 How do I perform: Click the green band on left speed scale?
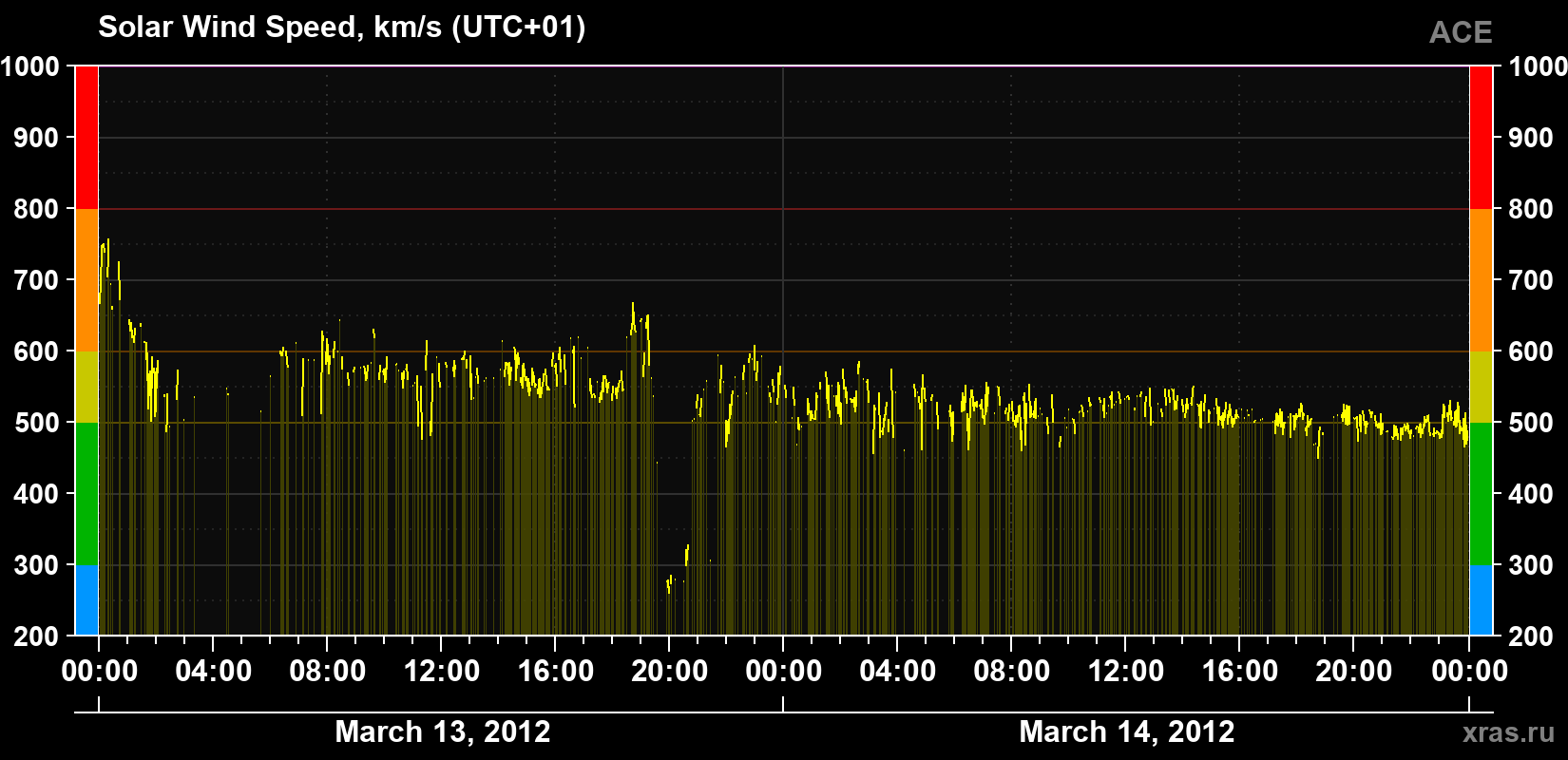click(x=86, y=494)
